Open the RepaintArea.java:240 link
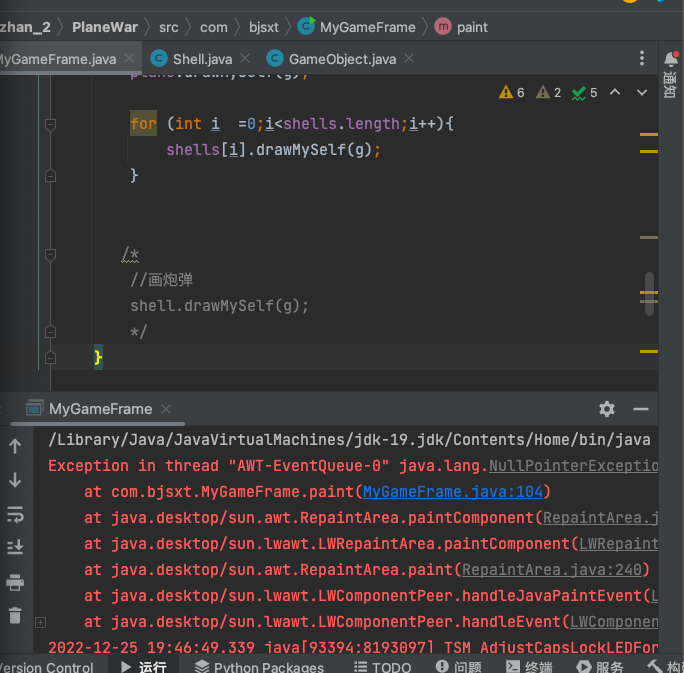Viewport: 684px width, 673px height. click(552, 570)
